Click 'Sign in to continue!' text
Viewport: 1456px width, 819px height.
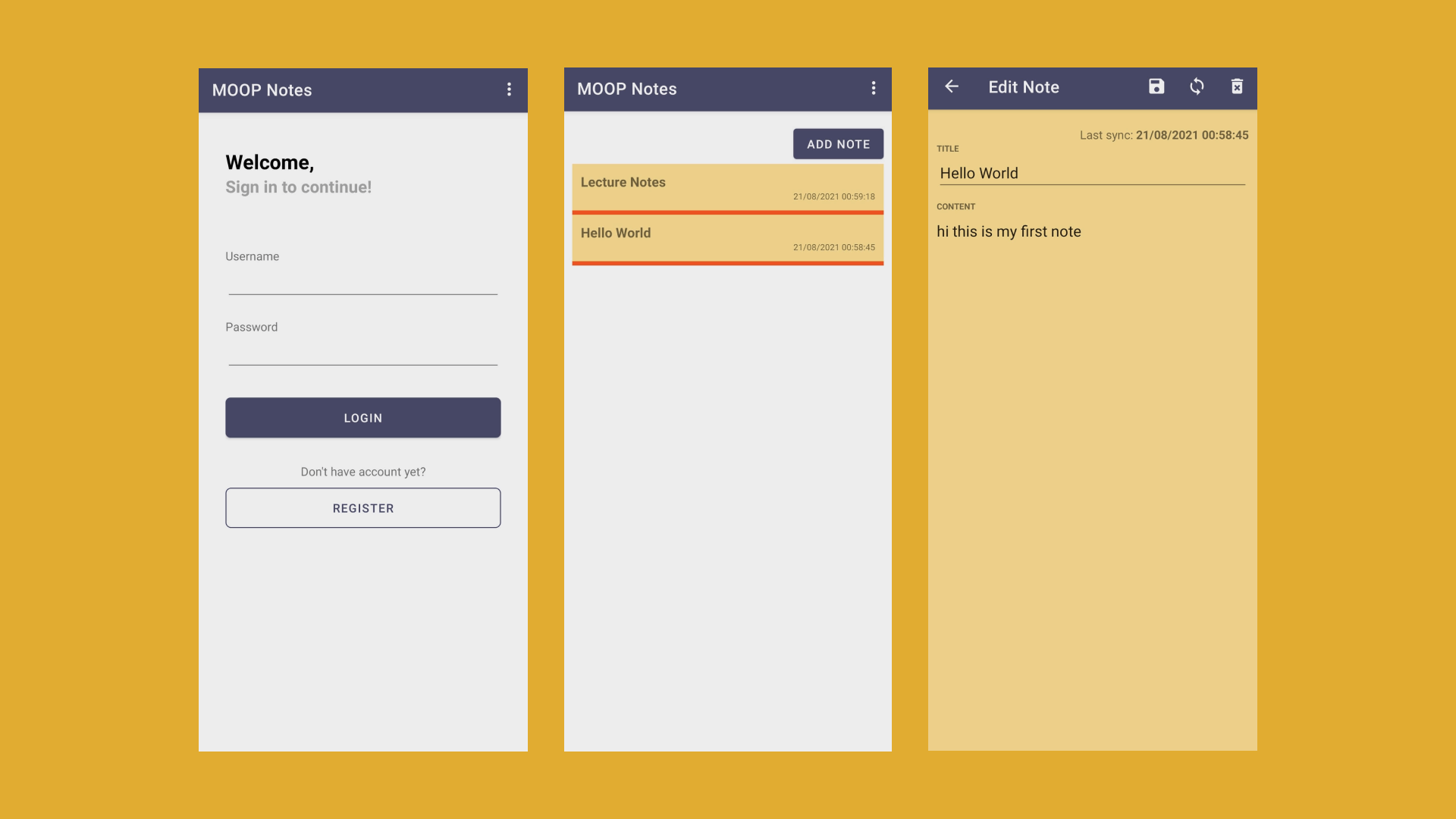[x=298, y=187]
